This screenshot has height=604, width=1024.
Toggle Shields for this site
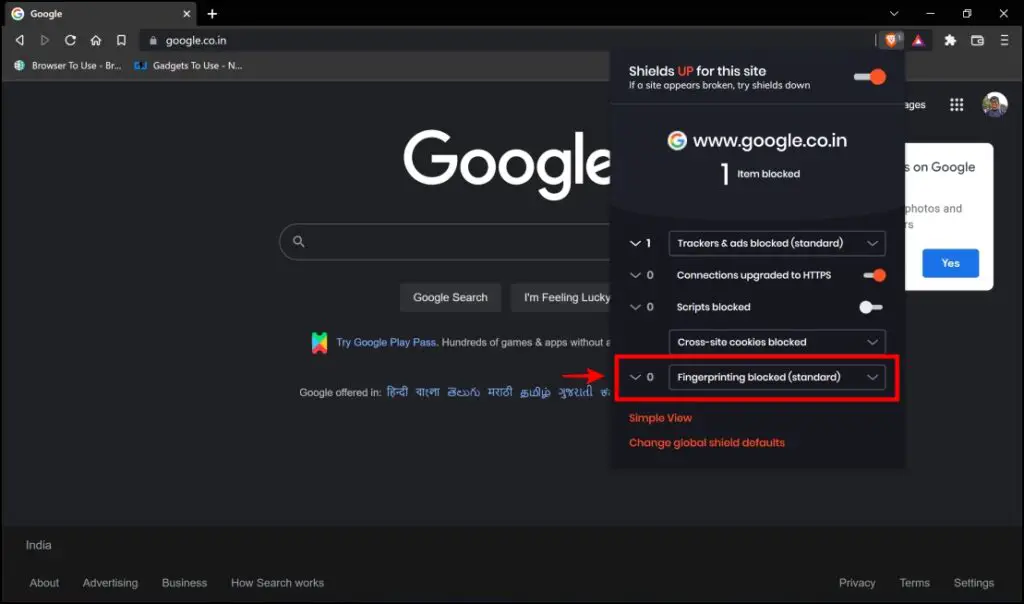(870, 77)
